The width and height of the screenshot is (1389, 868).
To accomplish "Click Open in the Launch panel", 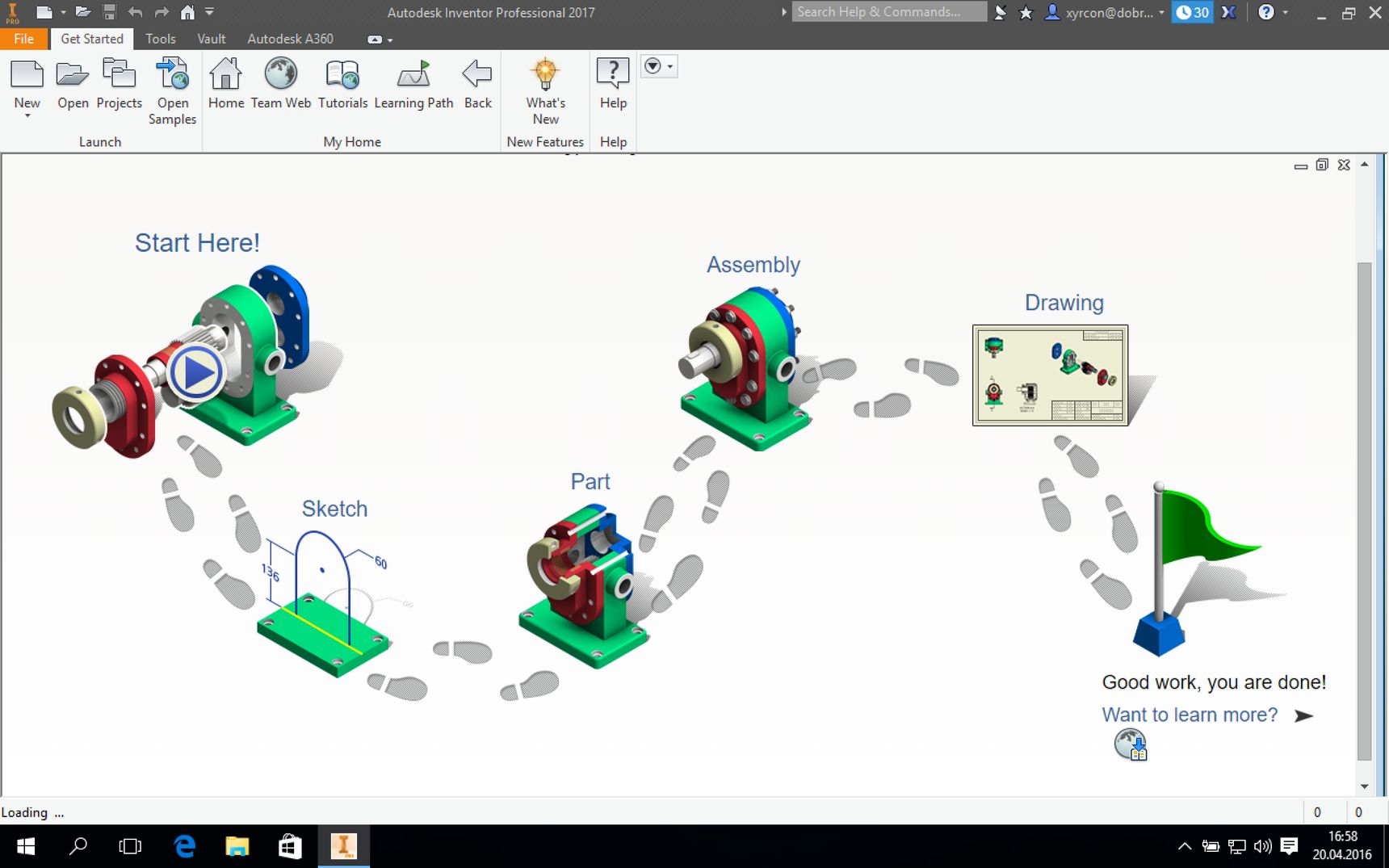I will tap(73, 83).
